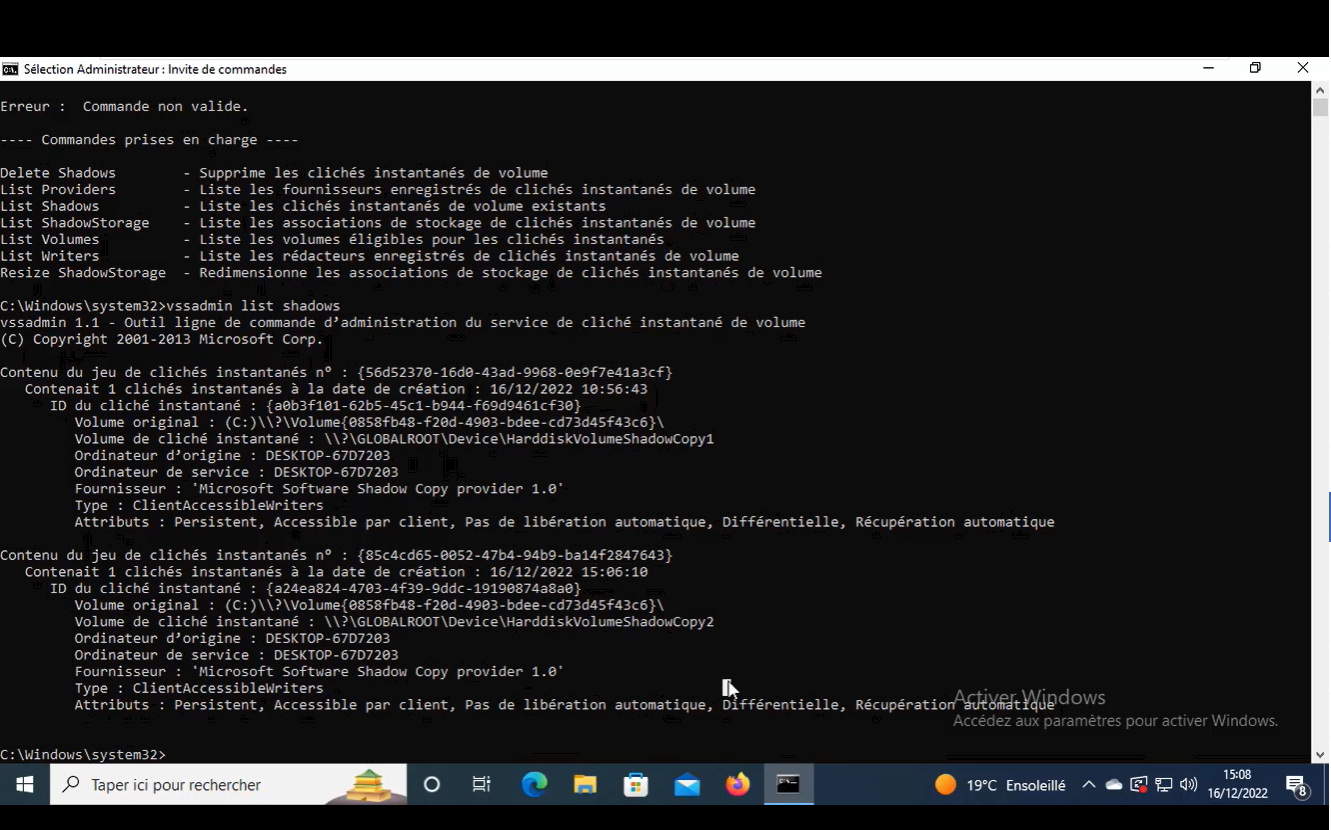Image resolution: width=1331 pixels, height=830 pixels.
Task: Open Task View from the taskbar
Action: pyautogui.click(x=482, y=785)
